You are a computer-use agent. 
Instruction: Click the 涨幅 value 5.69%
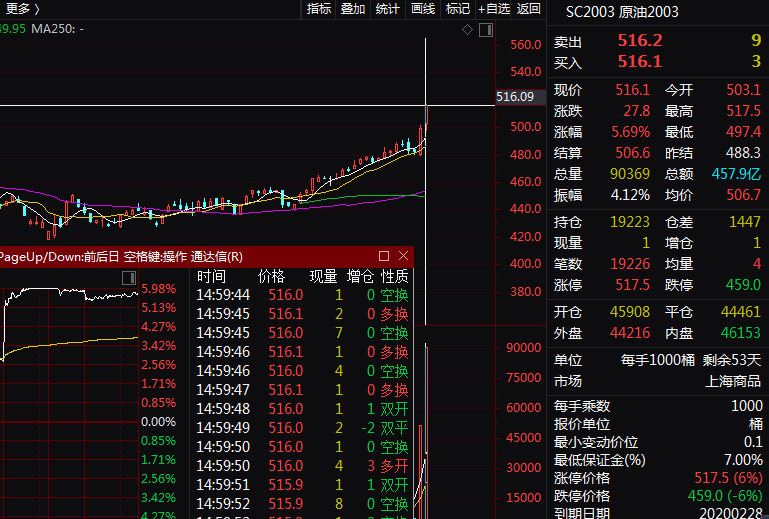[x=631, y=132]
